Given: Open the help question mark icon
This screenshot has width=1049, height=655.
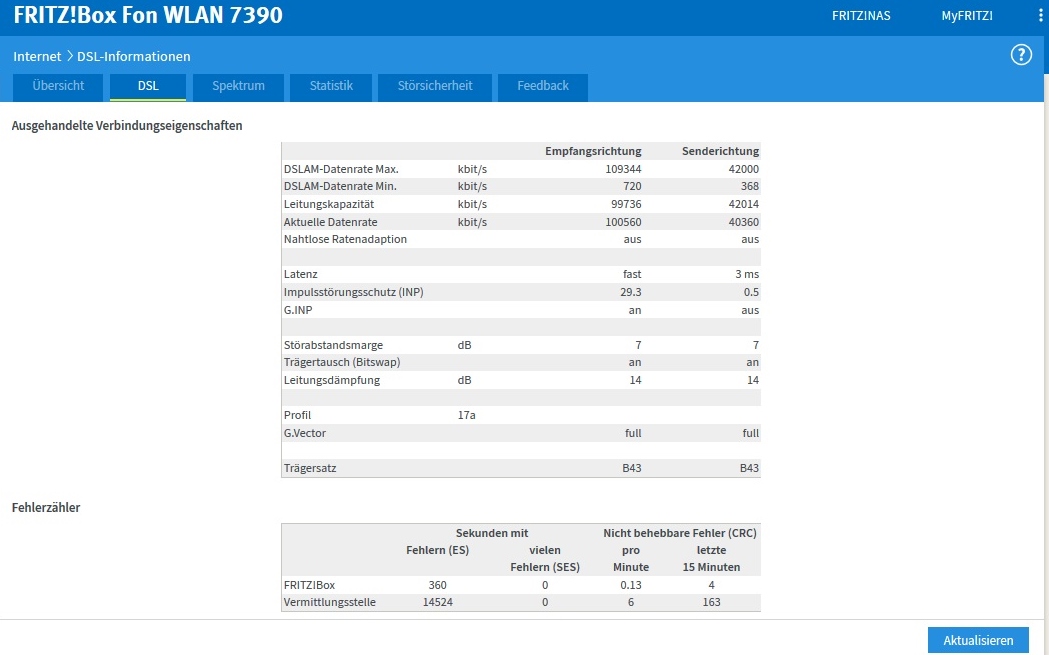Looking at the screenshot, I should (1021, 55).
